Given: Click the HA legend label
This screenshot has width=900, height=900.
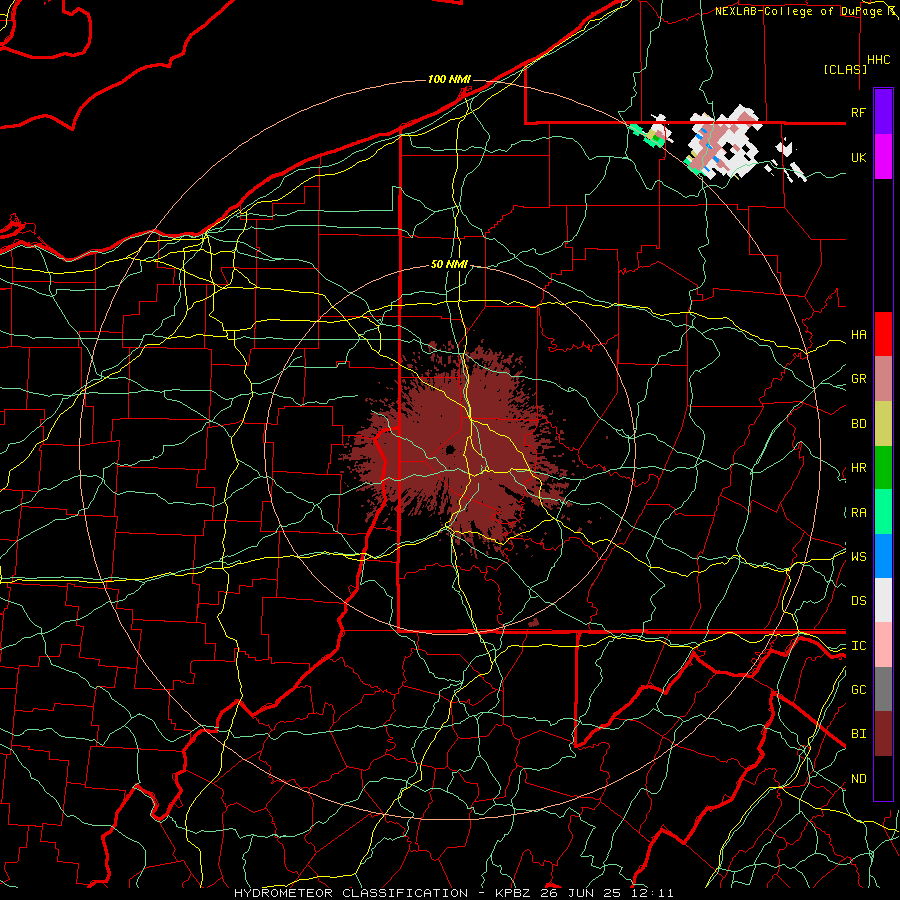Looking at the screenshot, I should pyautogui.click(x=858, y=335).
